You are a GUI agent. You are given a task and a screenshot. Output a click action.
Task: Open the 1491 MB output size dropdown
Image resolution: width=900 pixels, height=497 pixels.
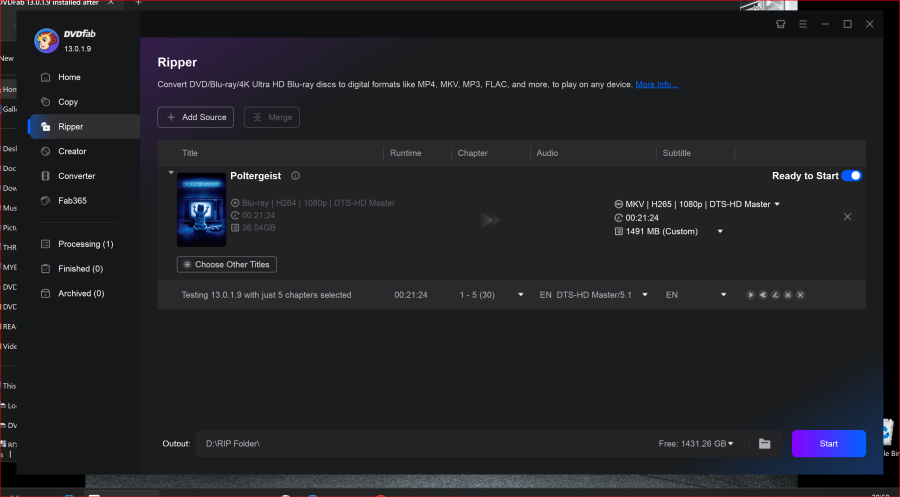point(720,232)
